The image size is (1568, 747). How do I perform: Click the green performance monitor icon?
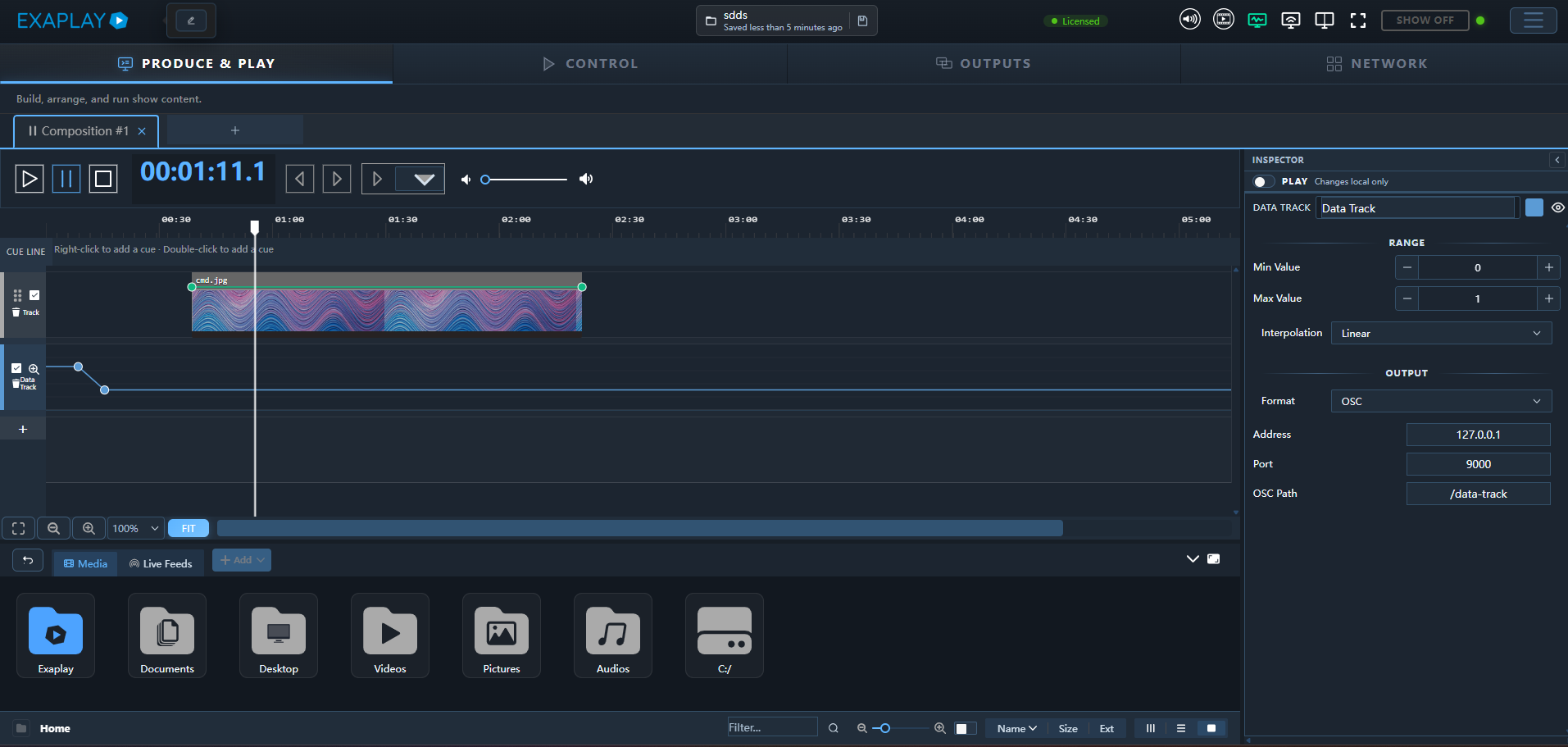click(1257, 20)
